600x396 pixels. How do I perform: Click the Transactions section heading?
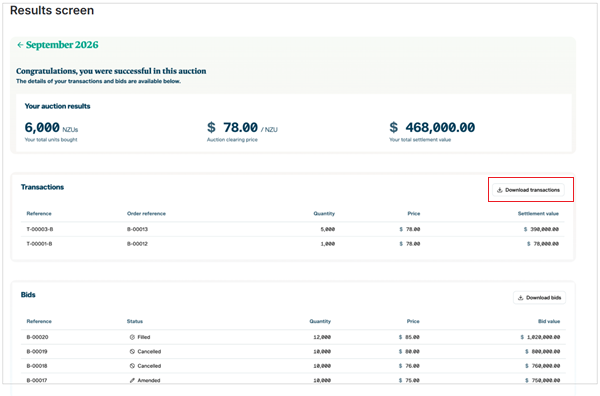(x=42, y=187)
